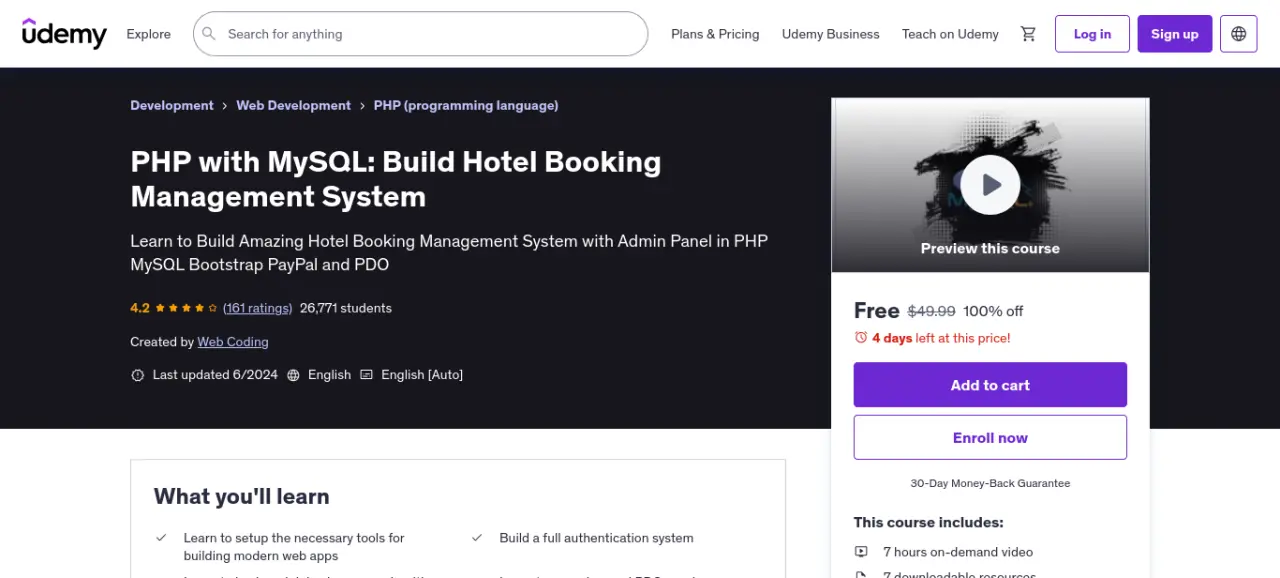
Task: Open the 161 ratings link
Action: pyautogui.click(x=257, y=308)
